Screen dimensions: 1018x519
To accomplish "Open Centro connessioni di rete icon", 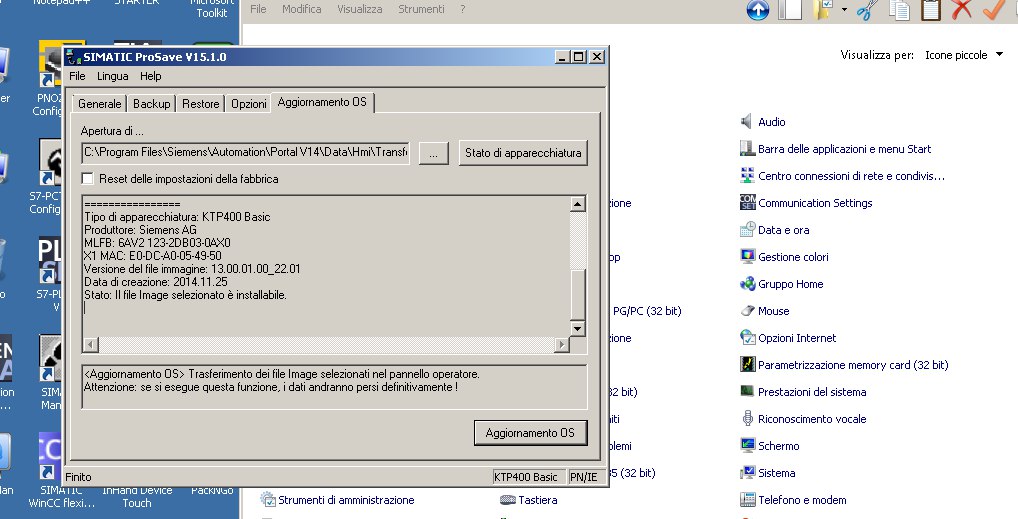I will click(747, 175).
